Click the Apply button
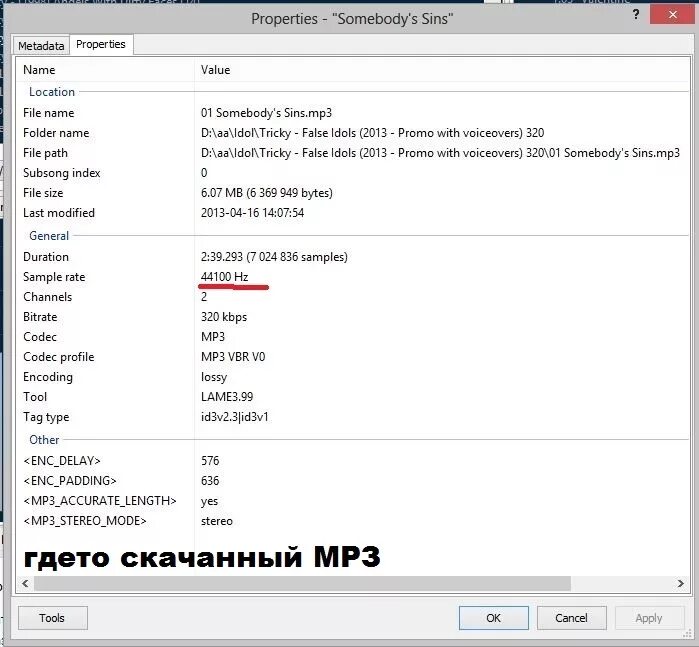 (649, 618)
